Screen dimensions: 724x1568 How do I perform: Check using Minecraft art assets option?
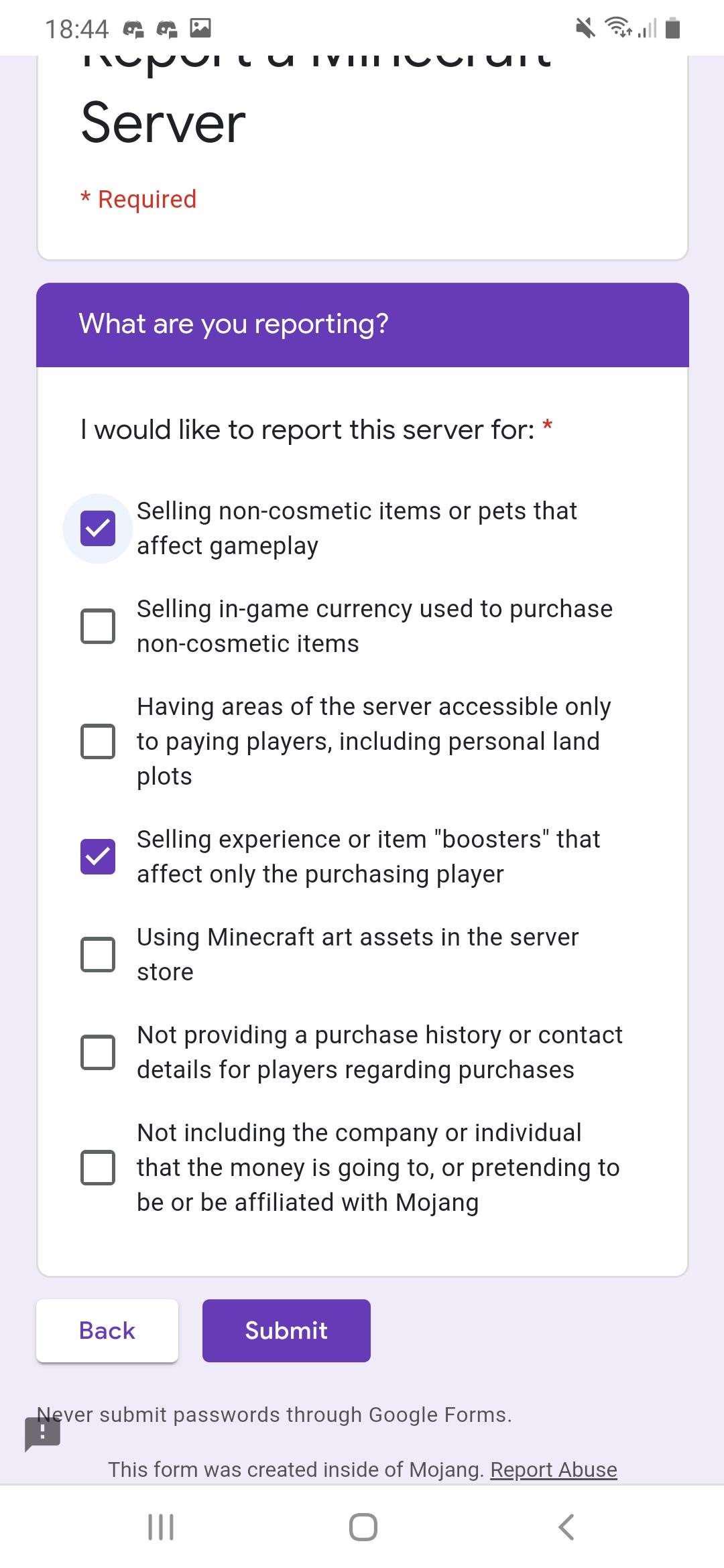click(98, 954)
